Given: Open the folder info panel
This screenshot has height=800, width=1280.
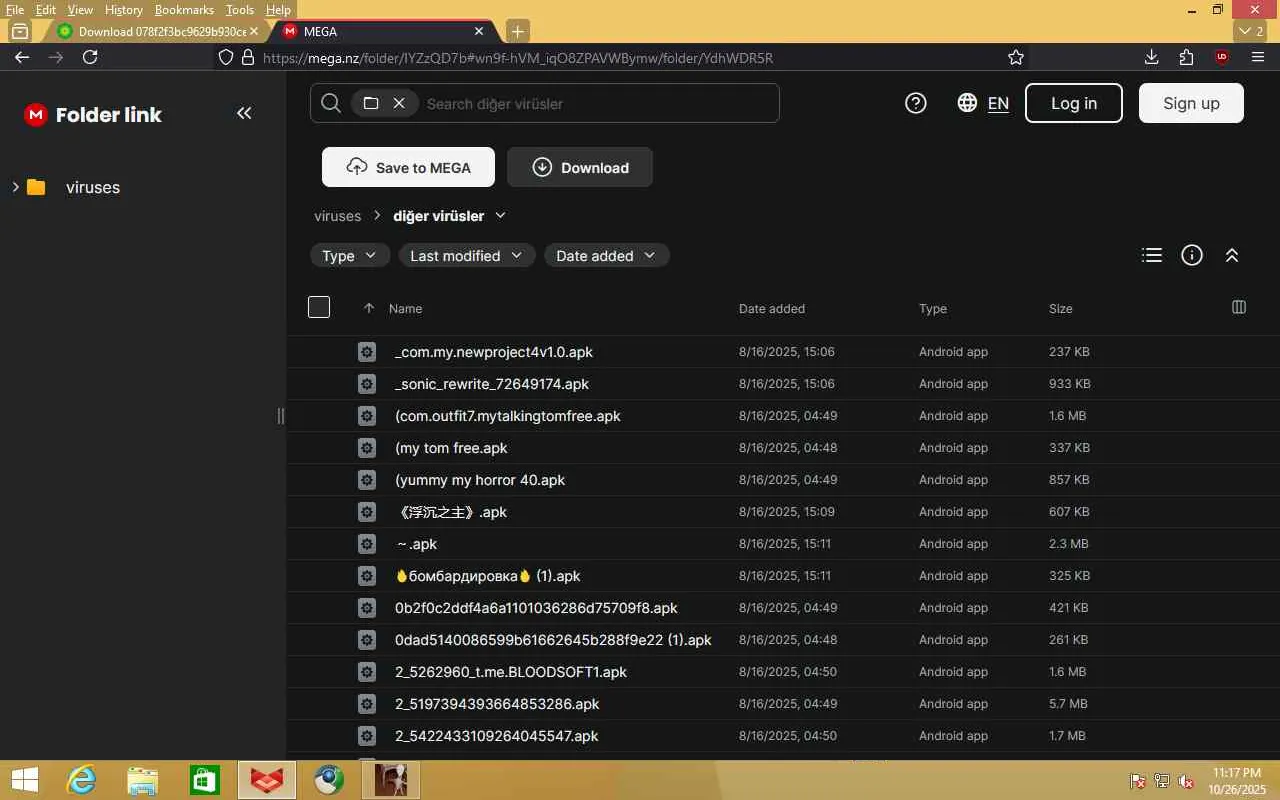Looking at the screenshot, I should click(1192, 255).
